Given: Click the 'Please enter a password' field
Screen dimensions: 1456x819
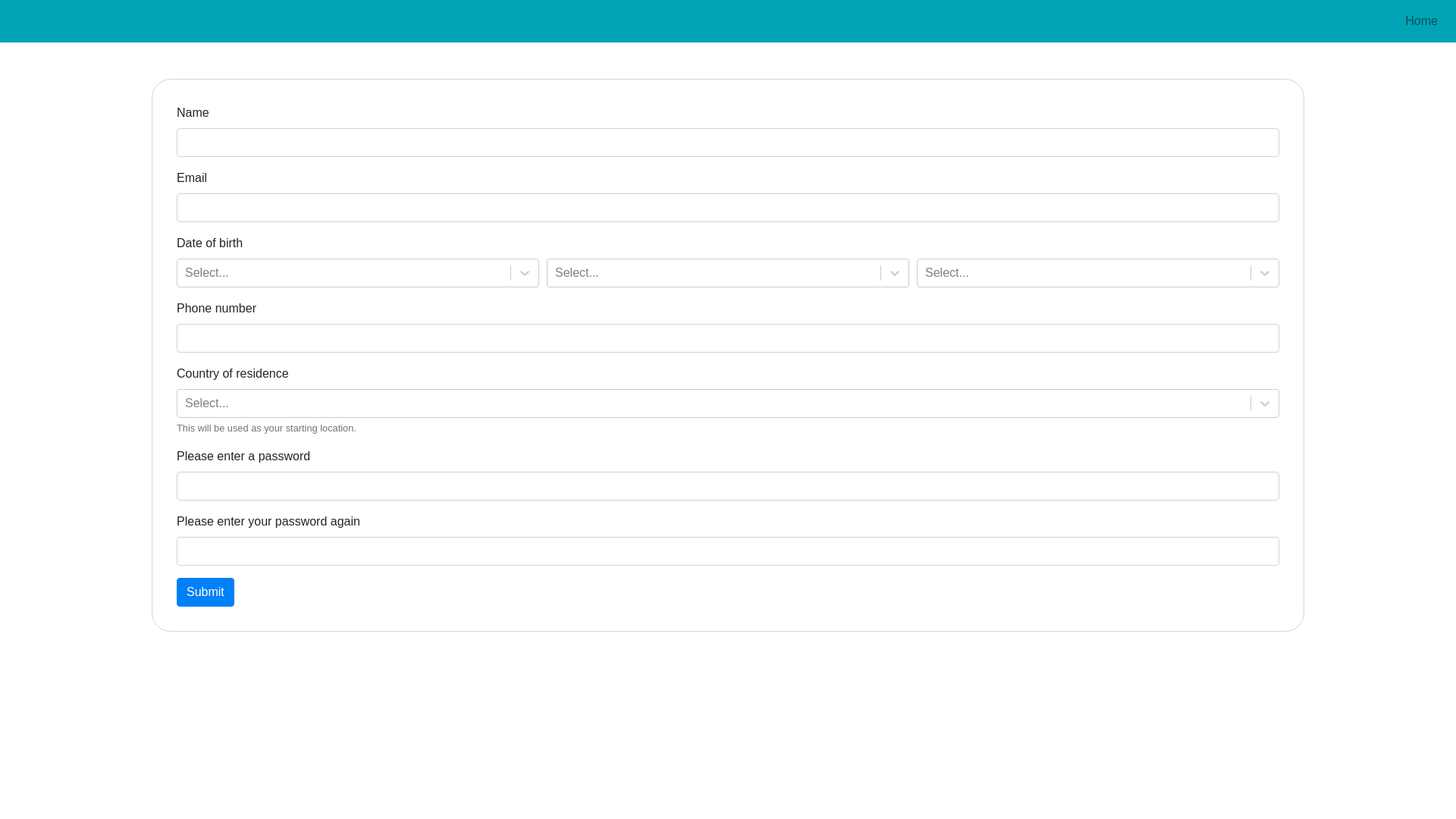Looking at the screenshot, I should [x=728, y=486].
